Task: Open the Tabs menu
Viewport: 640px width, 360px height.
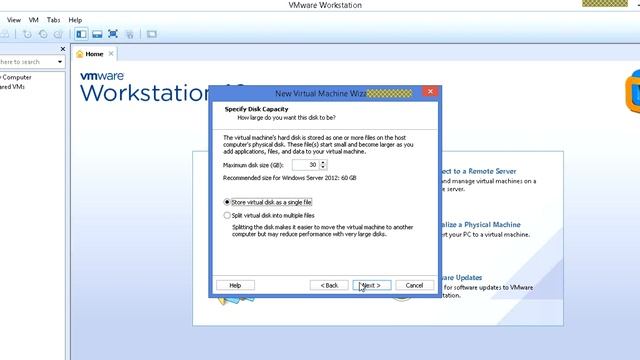Action: pos(53,20)
